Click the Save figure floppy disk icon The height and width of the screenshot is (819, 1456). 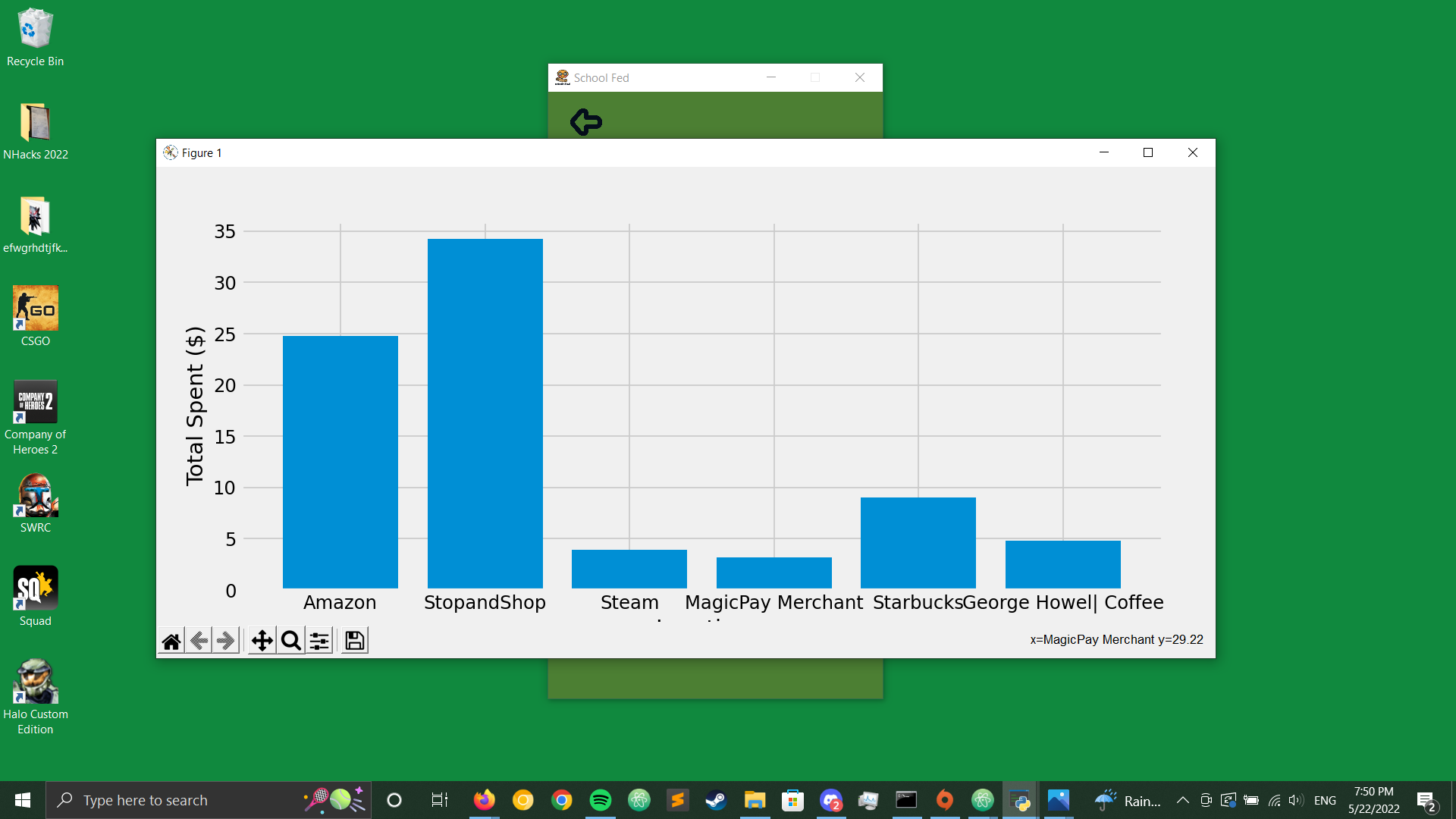click(354, 641)
